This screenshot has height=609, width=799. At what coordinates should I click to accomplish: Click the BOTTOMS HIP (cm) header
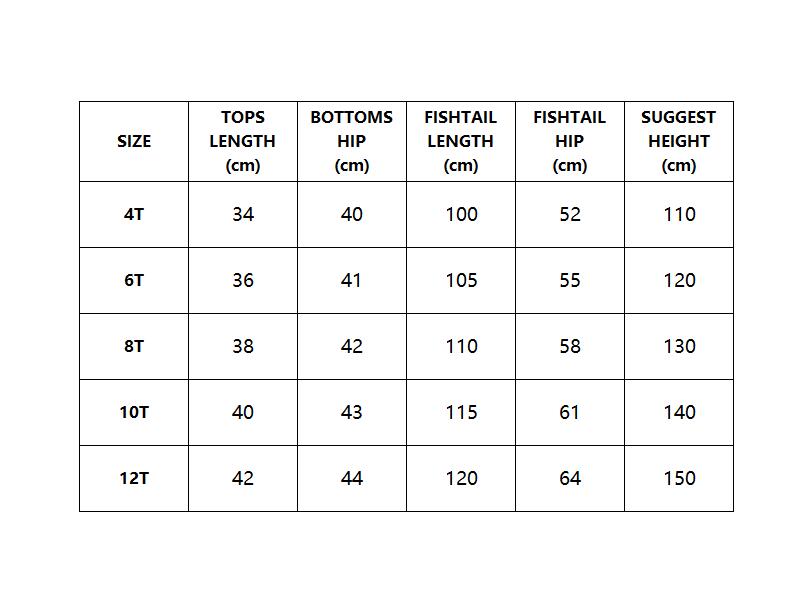[x=352, y=141]
